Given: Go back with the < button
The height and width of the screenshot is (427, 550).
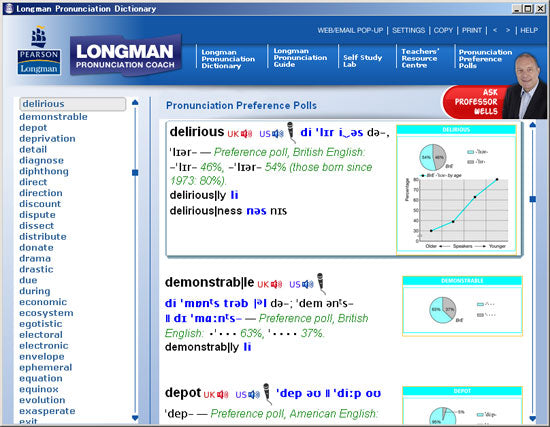Looking at the screenshot, I should click(x=495, y=30).
